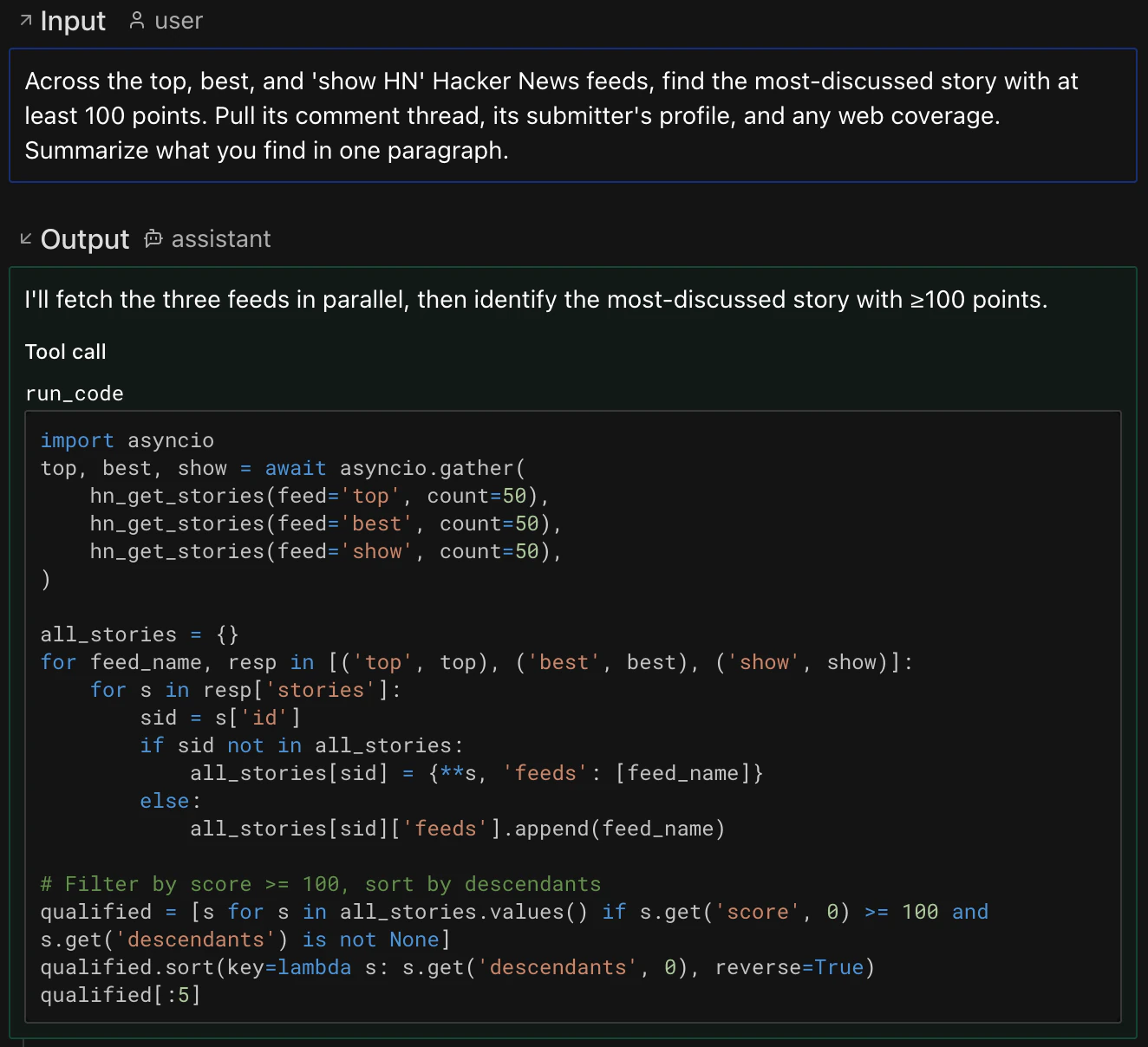Click the {**s, 'feeds': [feed_name]} line
The image size is (1148, 1047).
tap(477, 773)
